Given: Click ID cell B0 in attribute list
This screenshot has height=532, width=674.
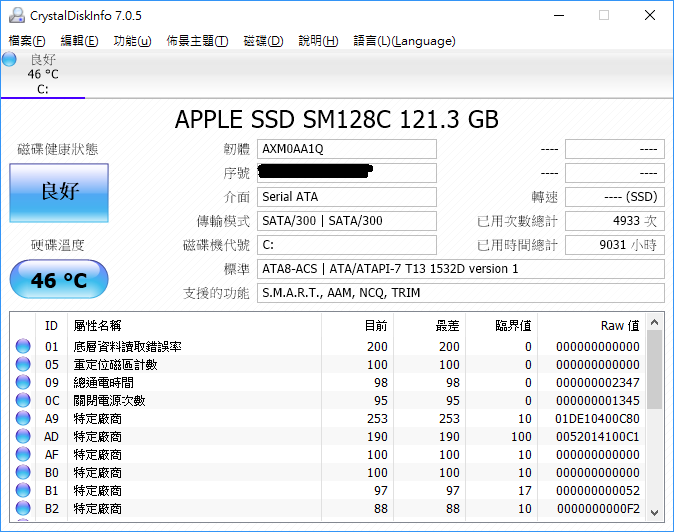Looking at the screenshot, I should pos(52,473).
